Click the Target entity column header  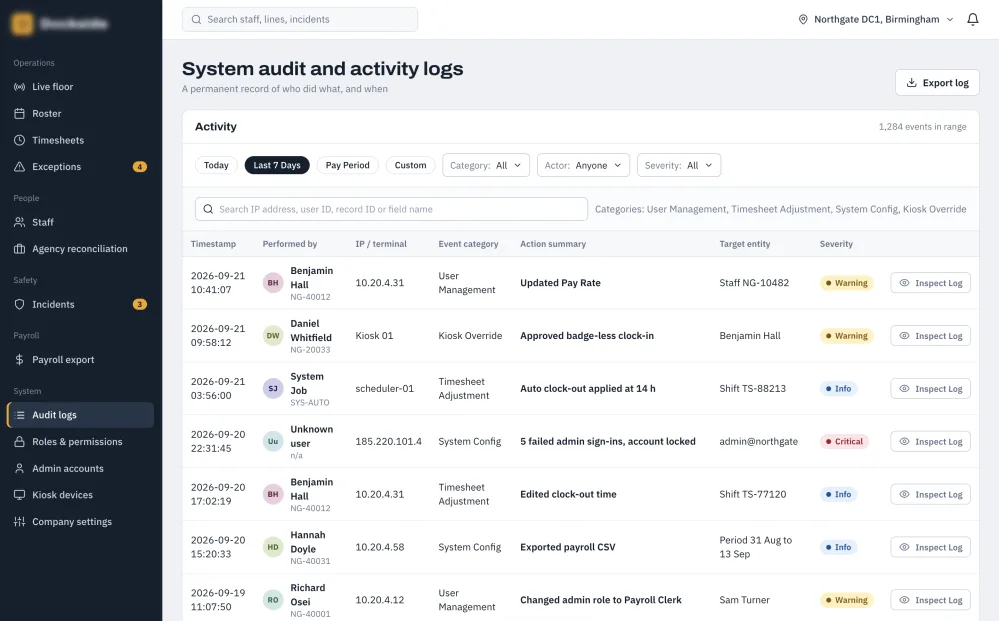(x=745, y=244)
